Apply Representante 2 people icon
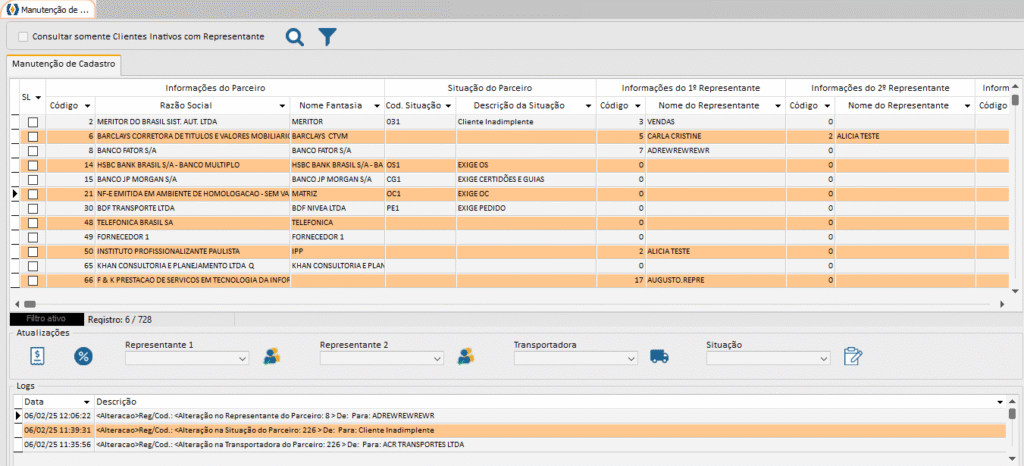Image resolution: width=1024 pixels, height=466 pixels. 466,356
